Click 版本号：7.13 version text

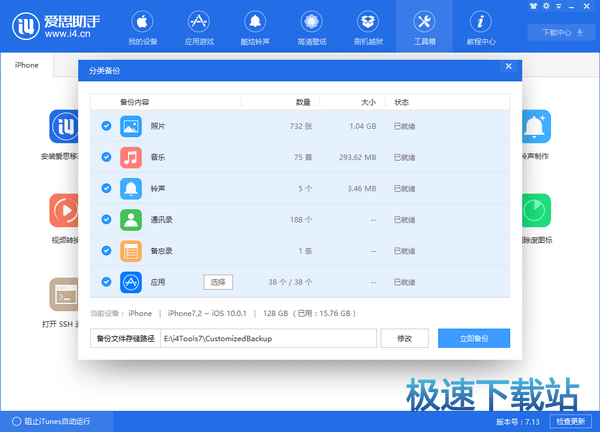point(518,422)
